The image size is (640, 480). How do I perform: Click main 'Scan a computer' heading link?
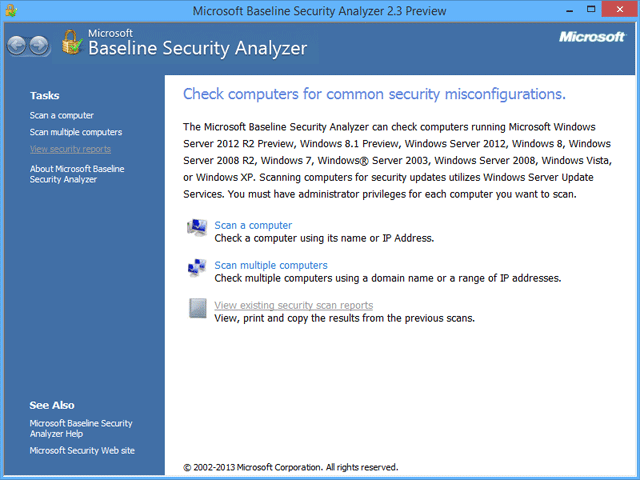[x=253, y=225]
